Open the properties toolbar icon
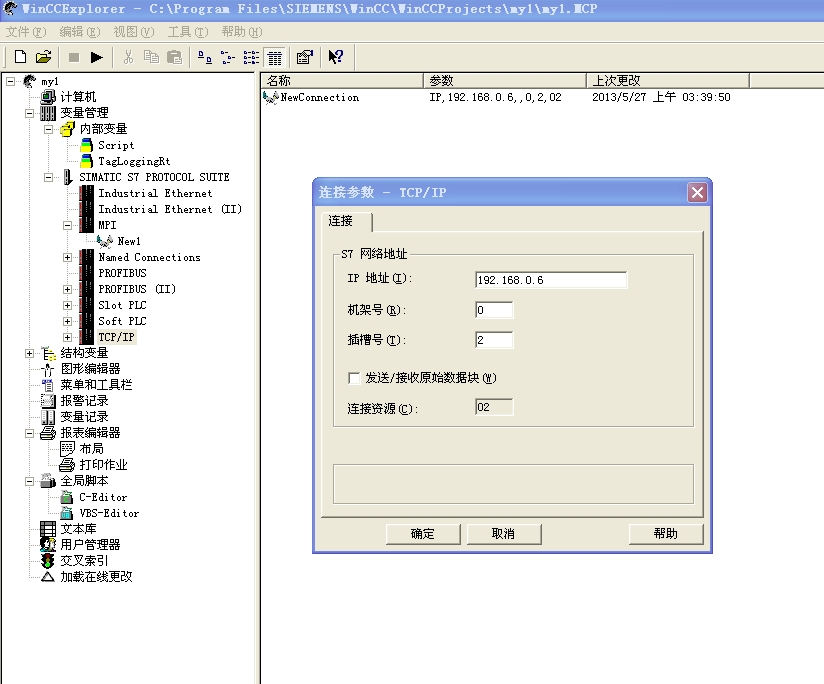The height and width of the screenshot is (684, 824). (x=304, y=57)
